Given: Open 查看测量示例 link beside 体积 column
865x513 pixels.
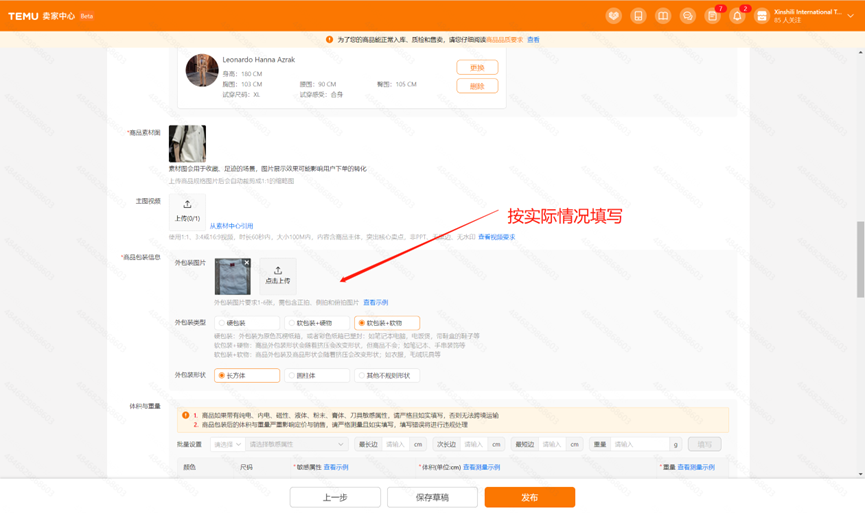Looking at the screenshot, I should pyautogui.click(x=481, y=467).
